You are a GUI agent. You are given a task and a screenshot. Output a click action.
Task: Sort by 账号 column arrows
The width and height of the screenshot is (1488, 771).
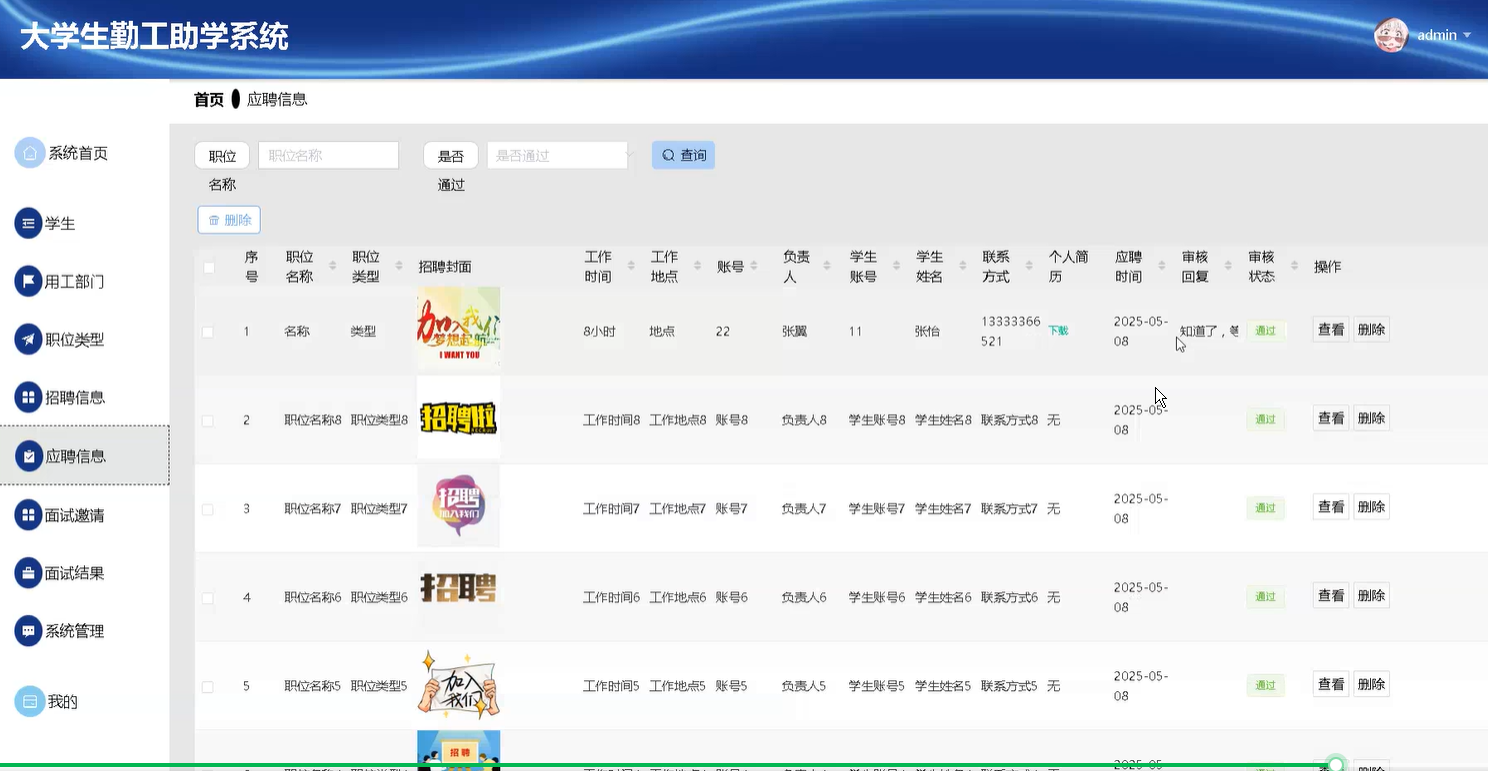coord(756,266)
